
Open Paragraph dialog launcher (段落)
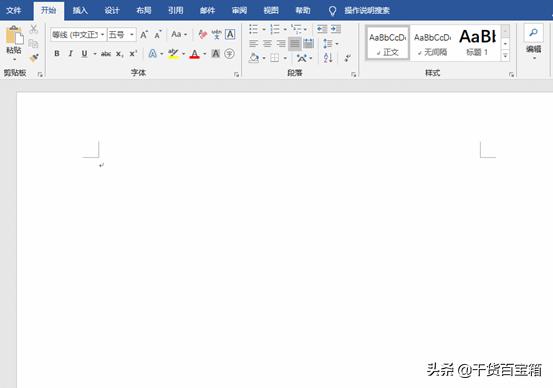coord(353,74)
